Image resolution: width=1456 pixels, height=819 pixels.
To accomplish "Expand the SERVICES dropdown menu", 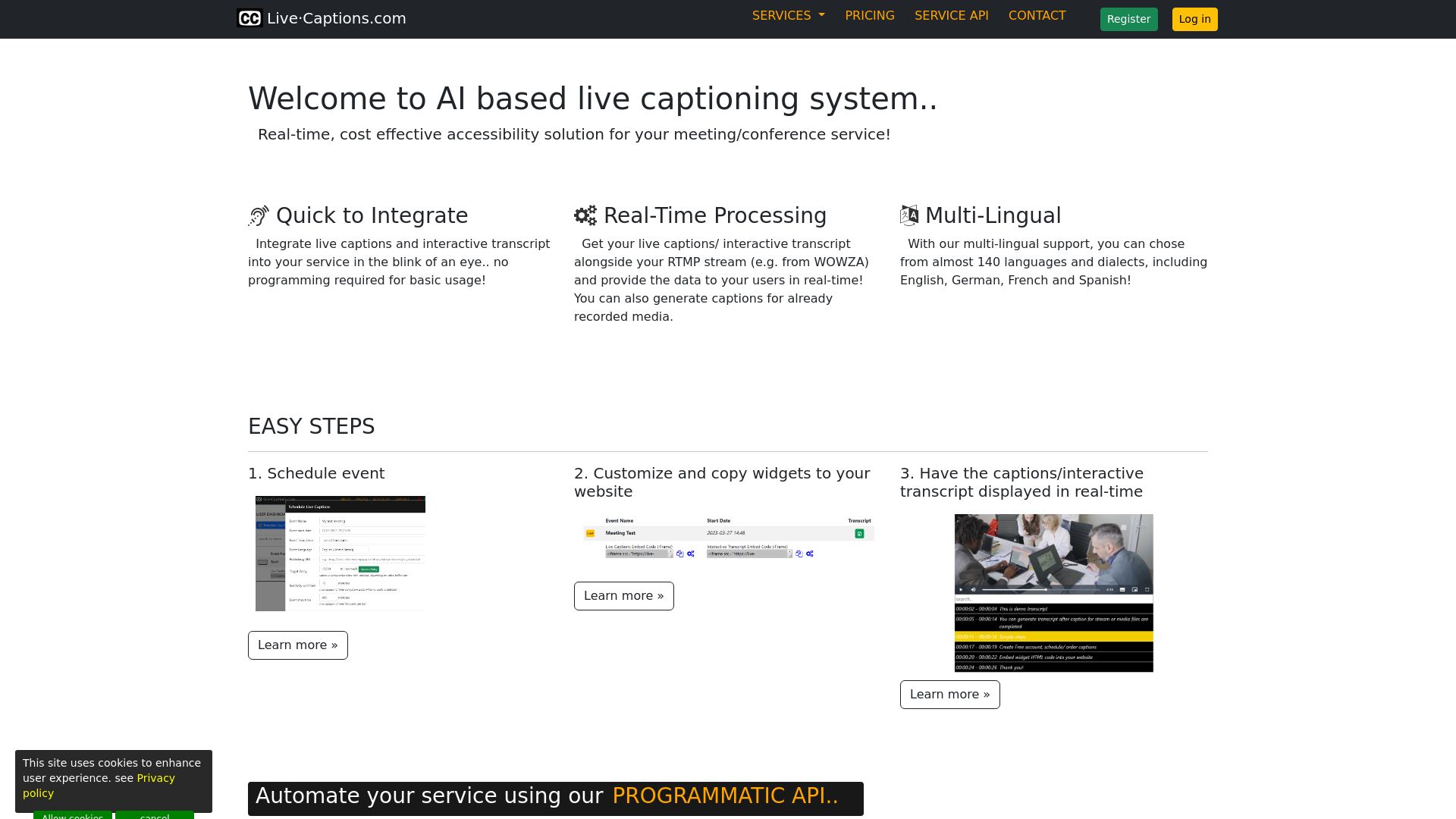I will click(788, 15).
